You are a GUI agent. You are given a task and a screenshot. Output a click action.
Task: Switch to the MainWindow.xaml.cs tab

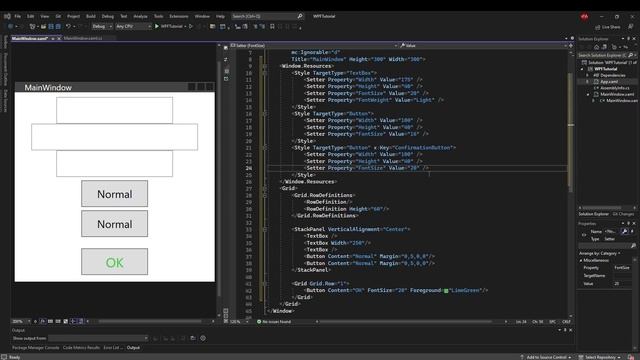tap(83, 38)
